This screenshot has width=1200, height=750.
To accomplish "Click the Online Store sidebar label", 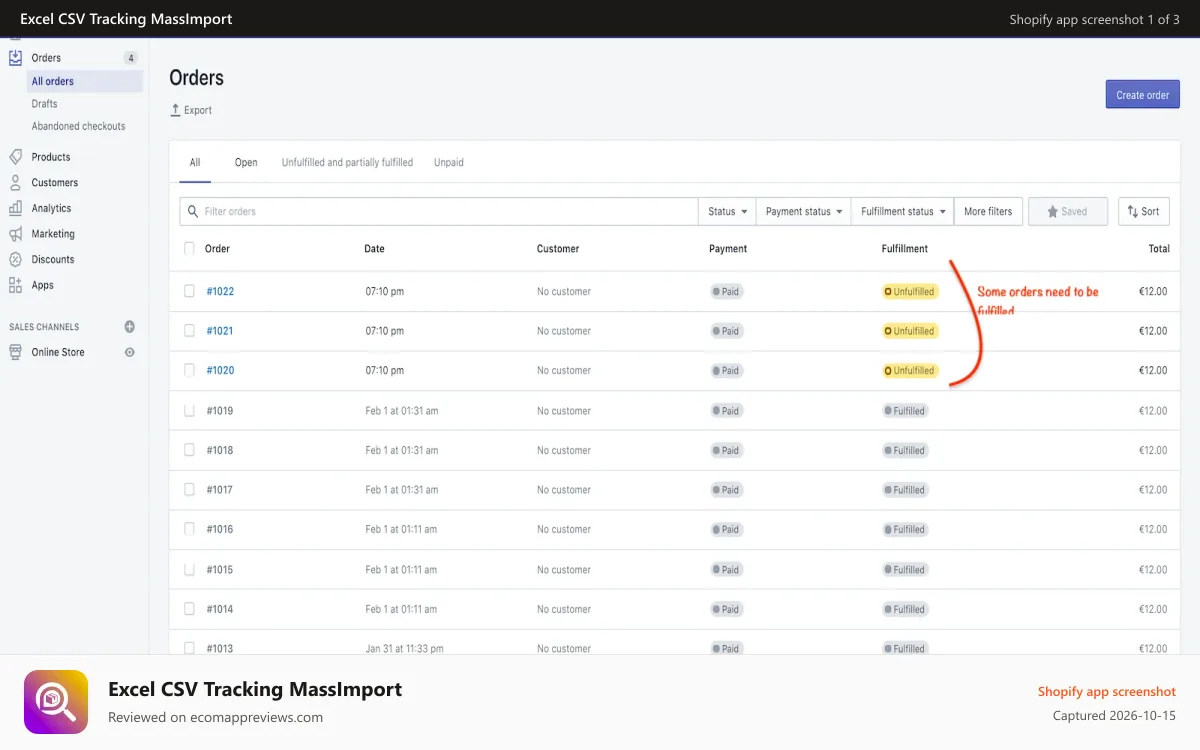I will click(x=58, y=352).
